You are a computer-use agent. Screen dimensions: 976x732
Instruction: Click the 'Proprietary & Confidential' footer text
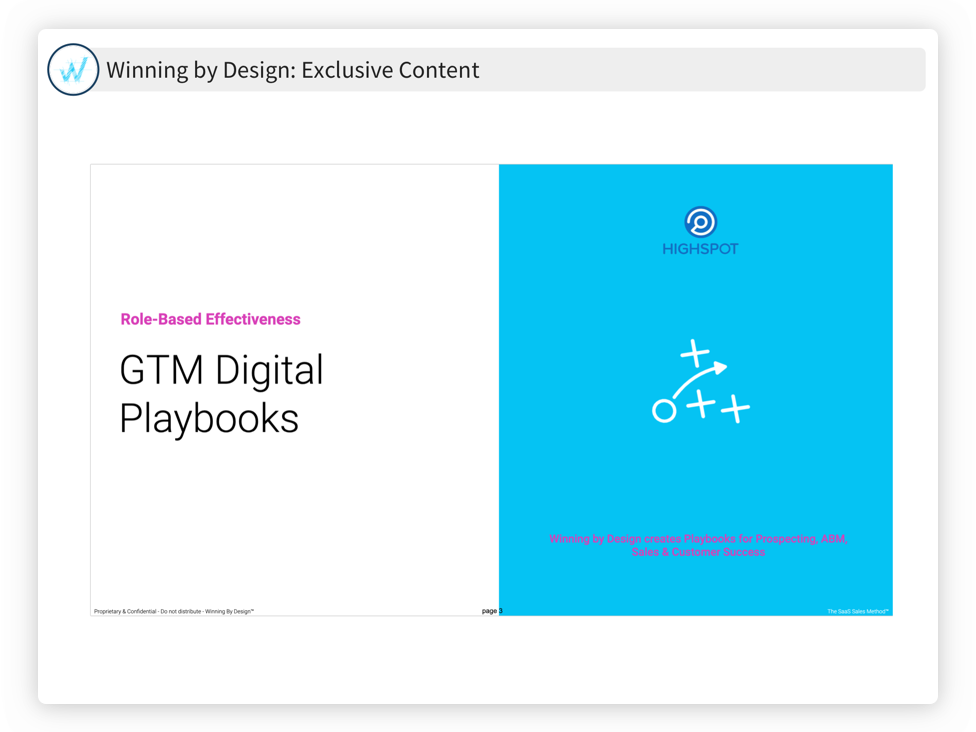[174, 611]
